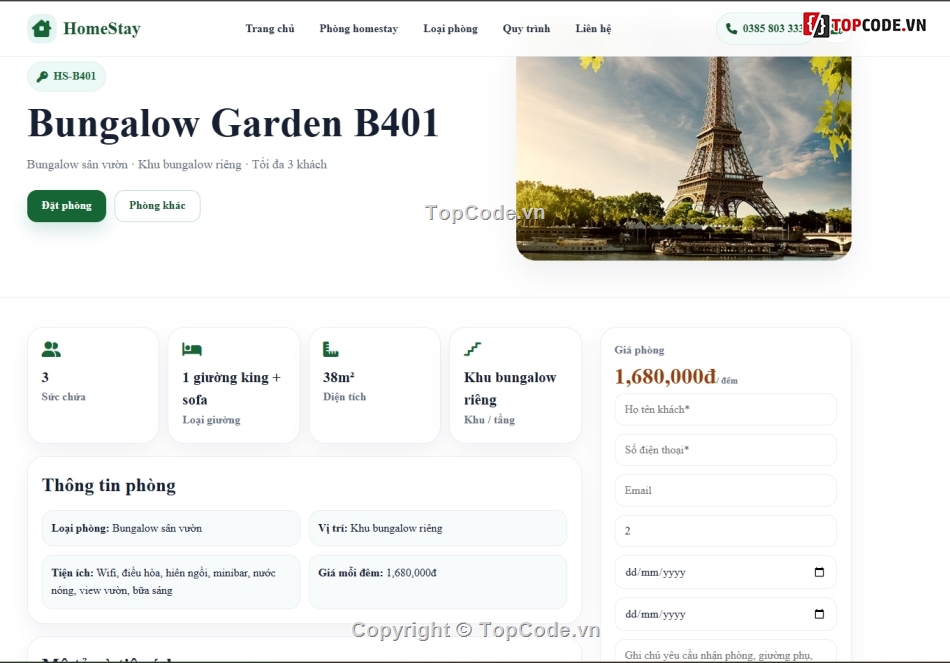This screenshot has height=663, width=950.
Task: Open the Trang chủ menu item
Action: pyautogui.click(x=270, y=28)
